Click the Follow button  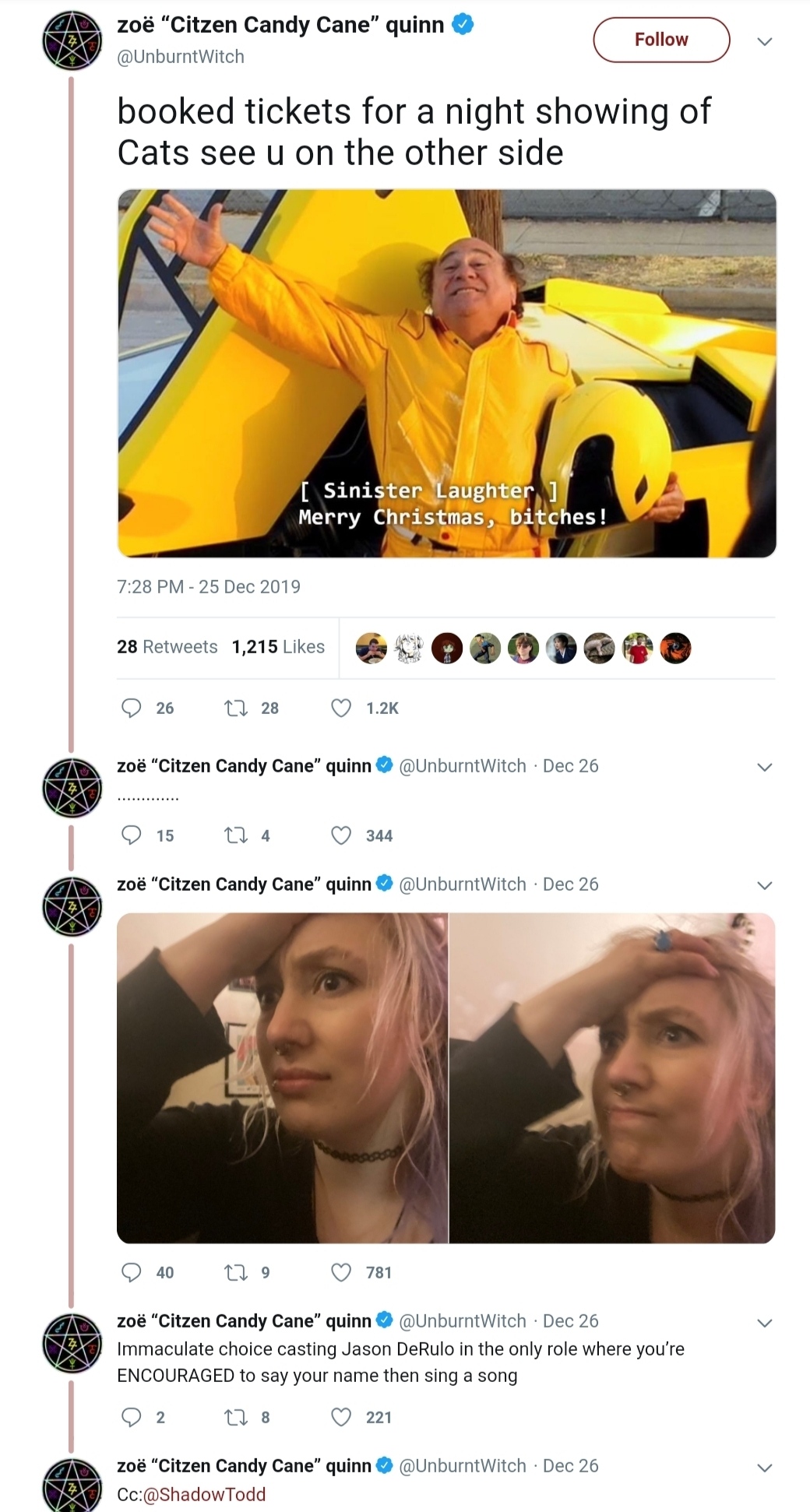pos(661,40)
